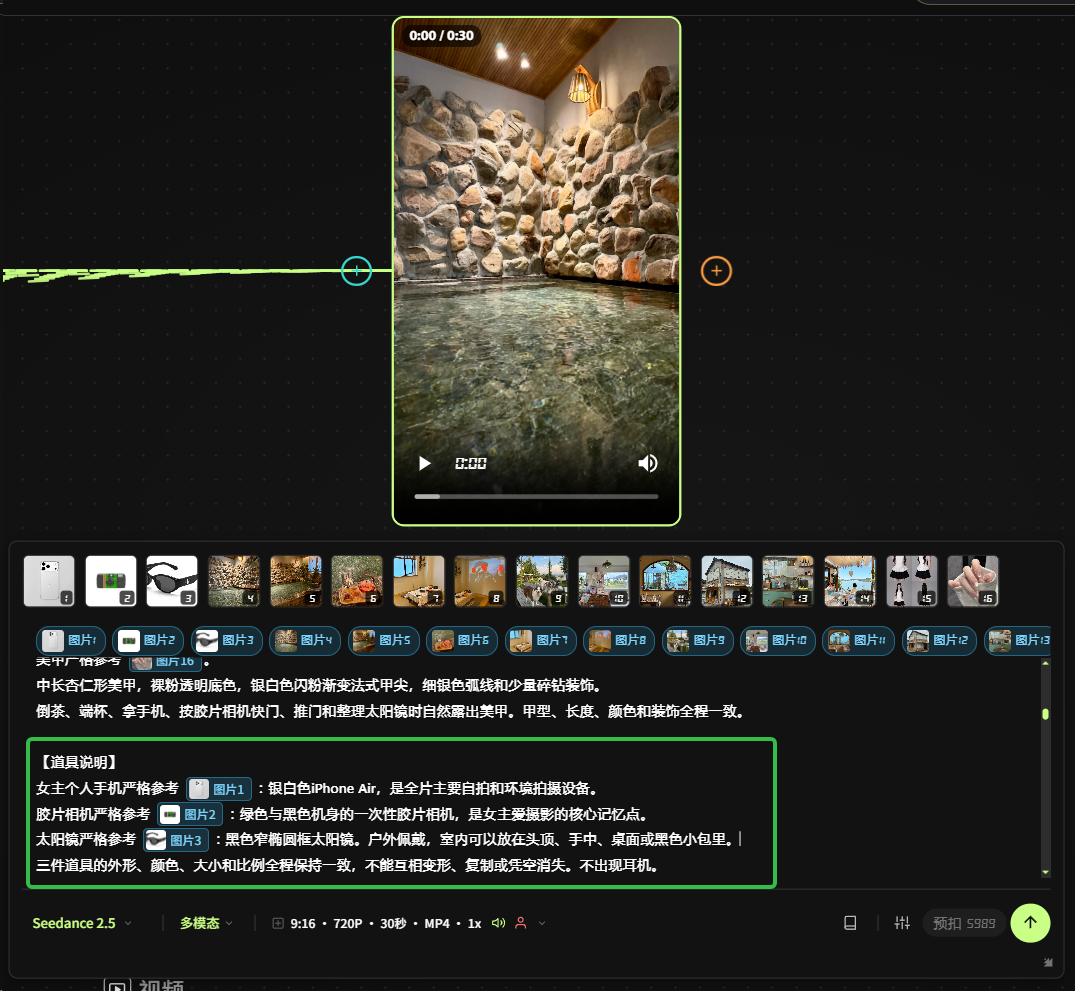Select thumbnail 2 of the film camera

[111, 581]
